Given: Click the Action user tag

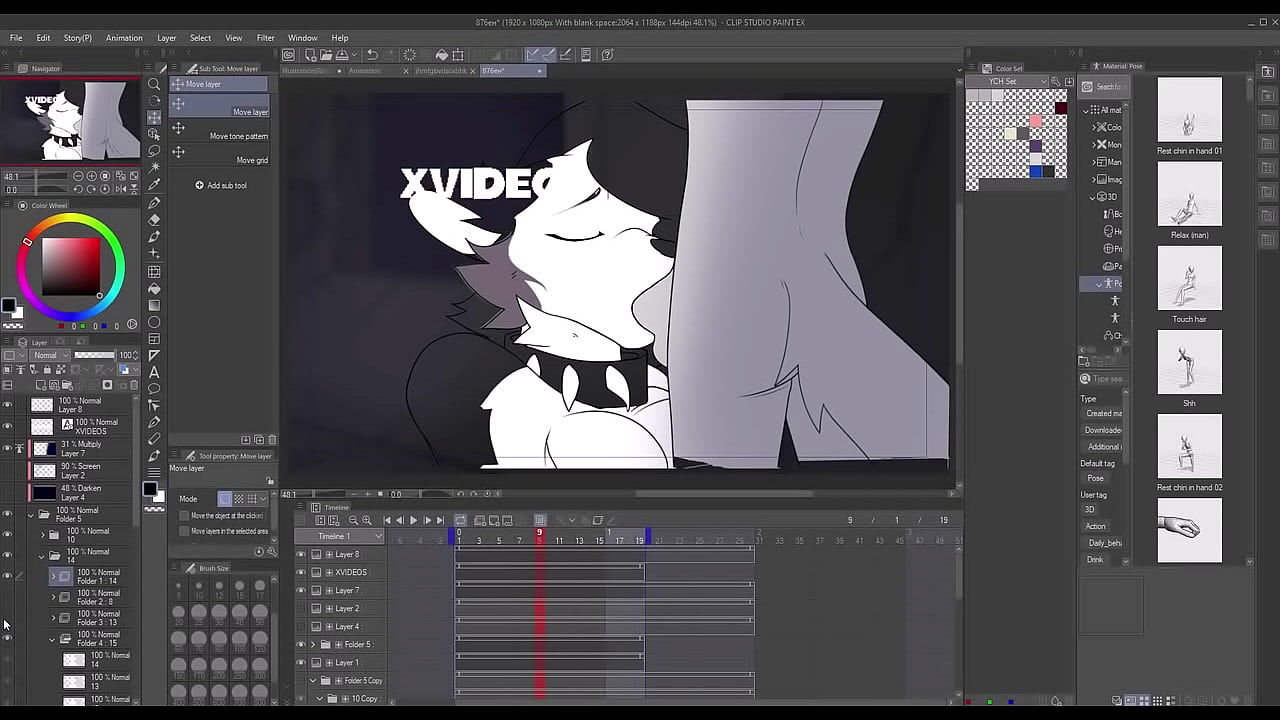Looking at the screenshot, I should (1096, 526).
